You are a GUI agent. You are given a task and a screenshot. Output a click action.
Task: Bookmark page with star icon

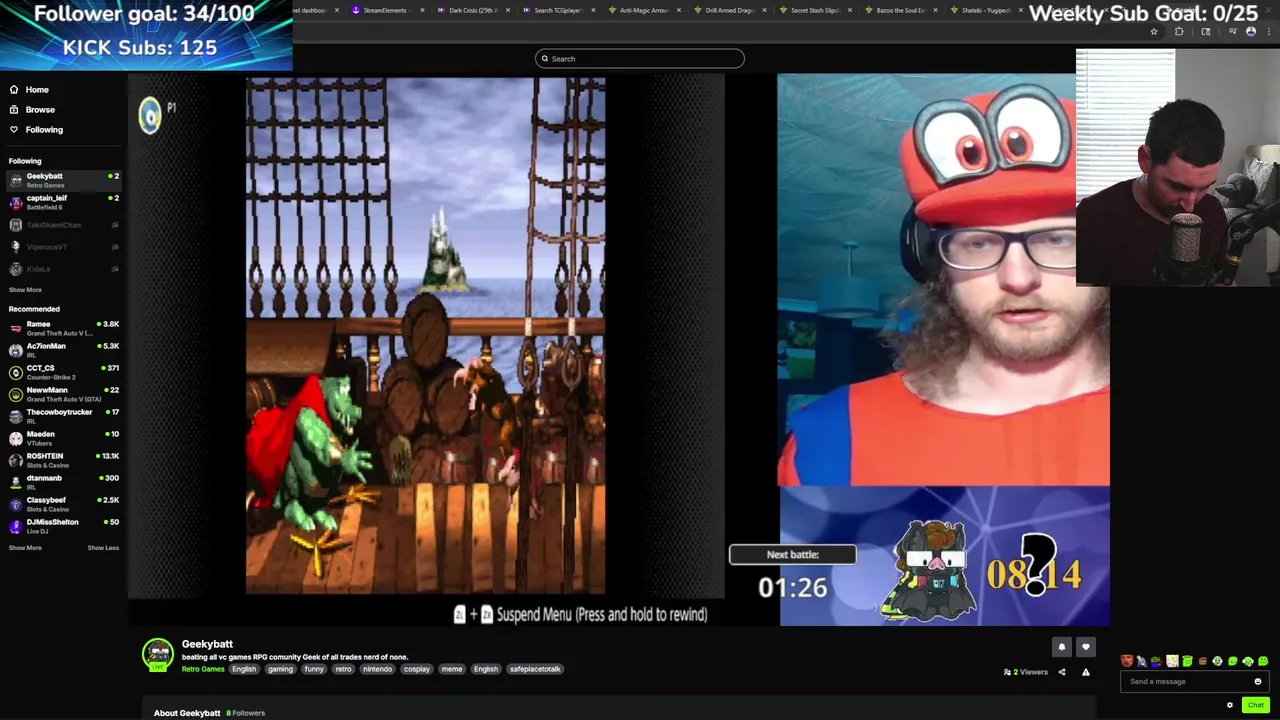tap(1154, 32)
